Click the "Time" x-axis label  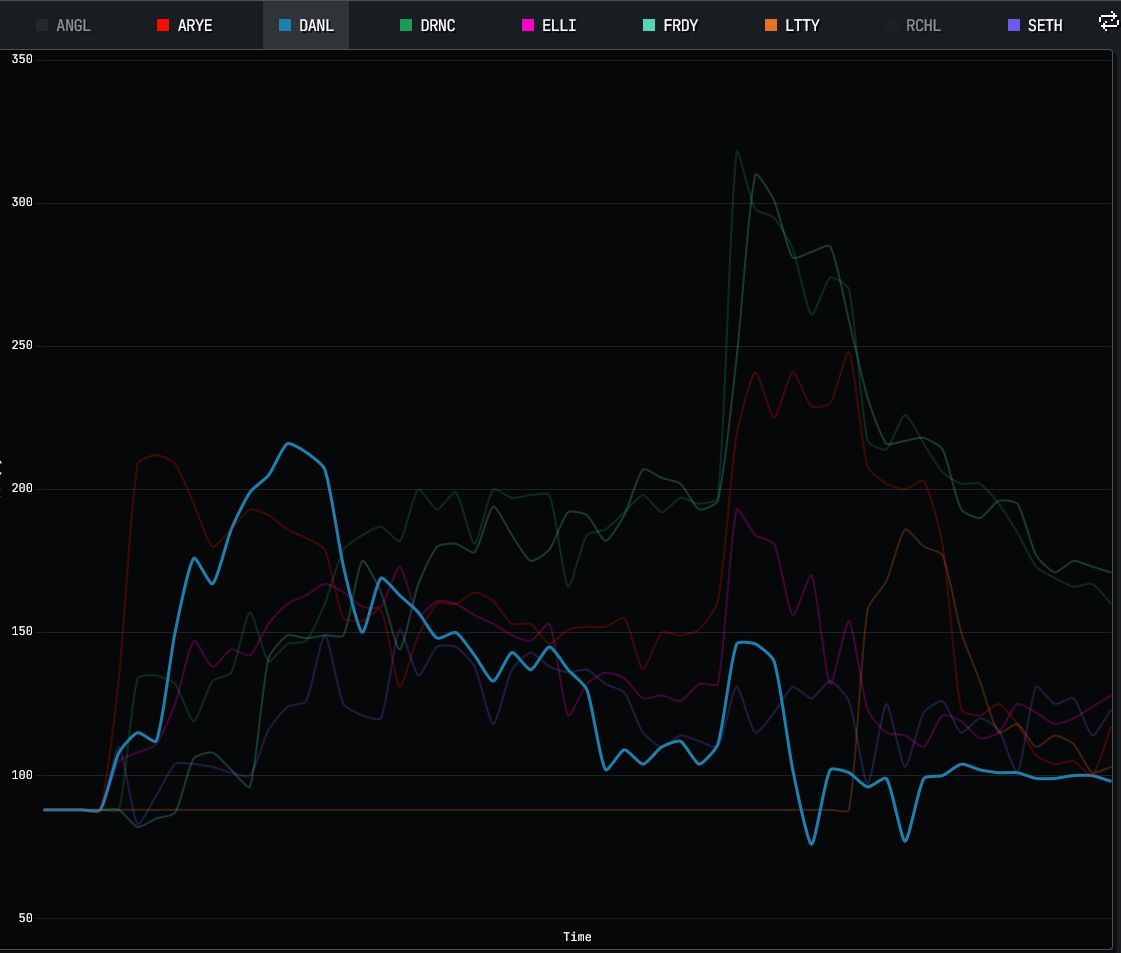pos(577,937)
